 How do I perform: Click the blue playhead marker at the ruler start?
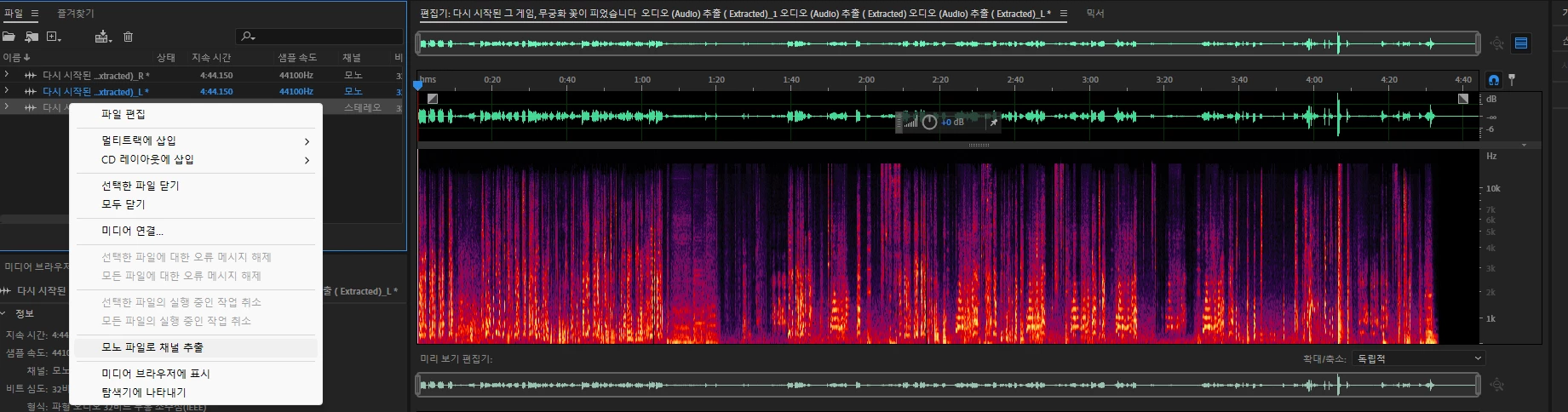pyautogui.click(x=417, y=85)
